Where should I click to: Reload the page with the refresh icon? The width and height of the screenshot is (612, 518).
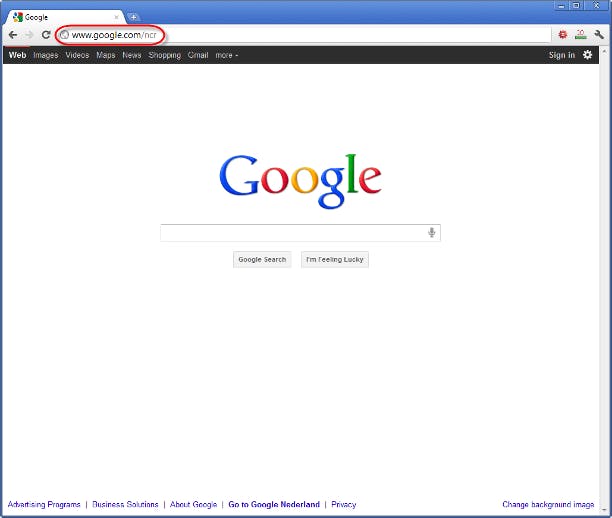coord(46,35)
